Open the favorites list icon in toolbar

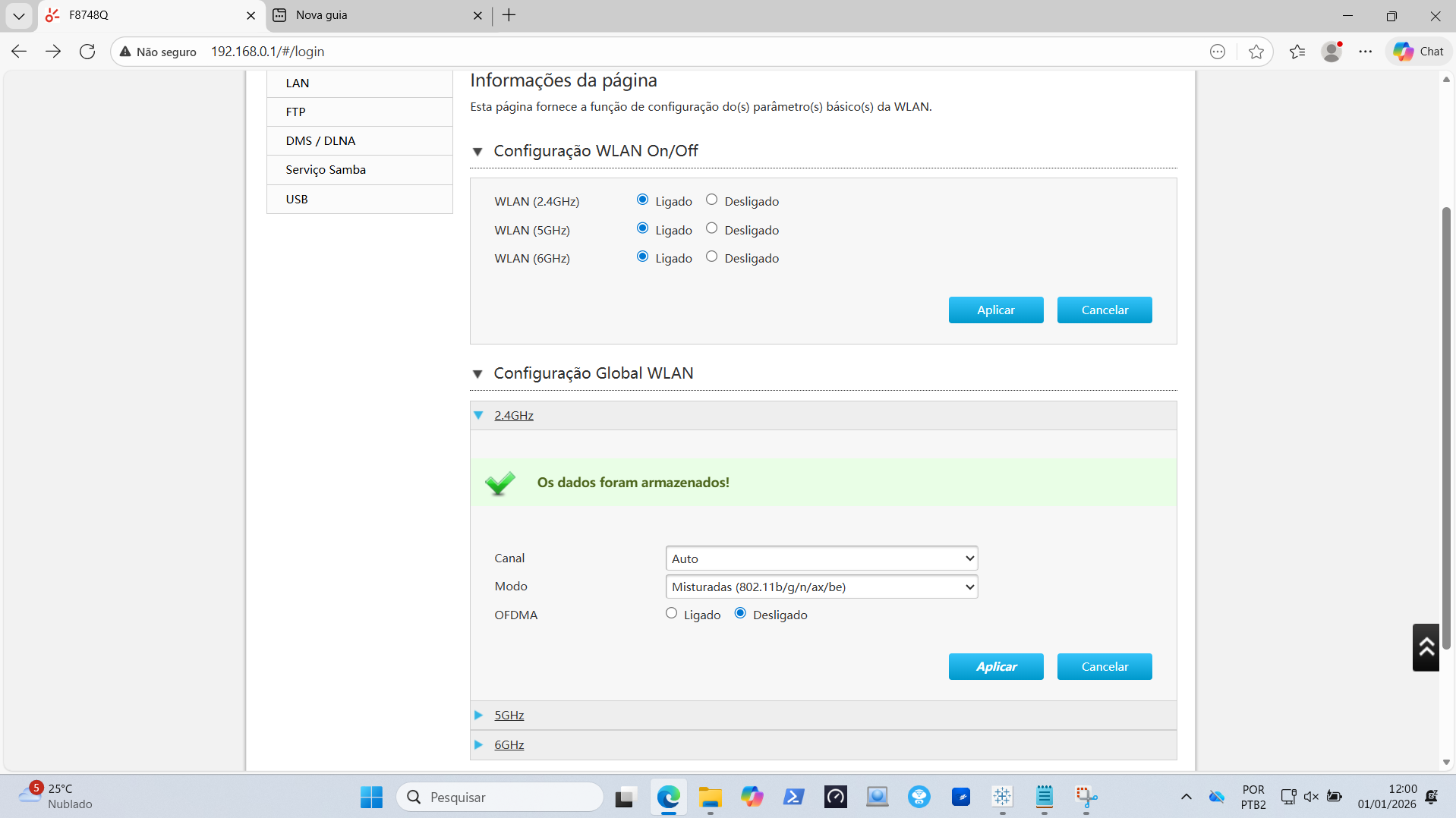click(x=1297, y=52)
